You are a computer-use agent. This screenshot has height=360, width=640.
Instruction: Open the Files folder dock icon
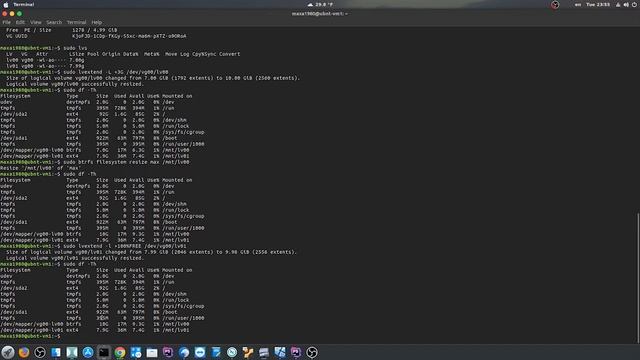click(x=152, y=352)
